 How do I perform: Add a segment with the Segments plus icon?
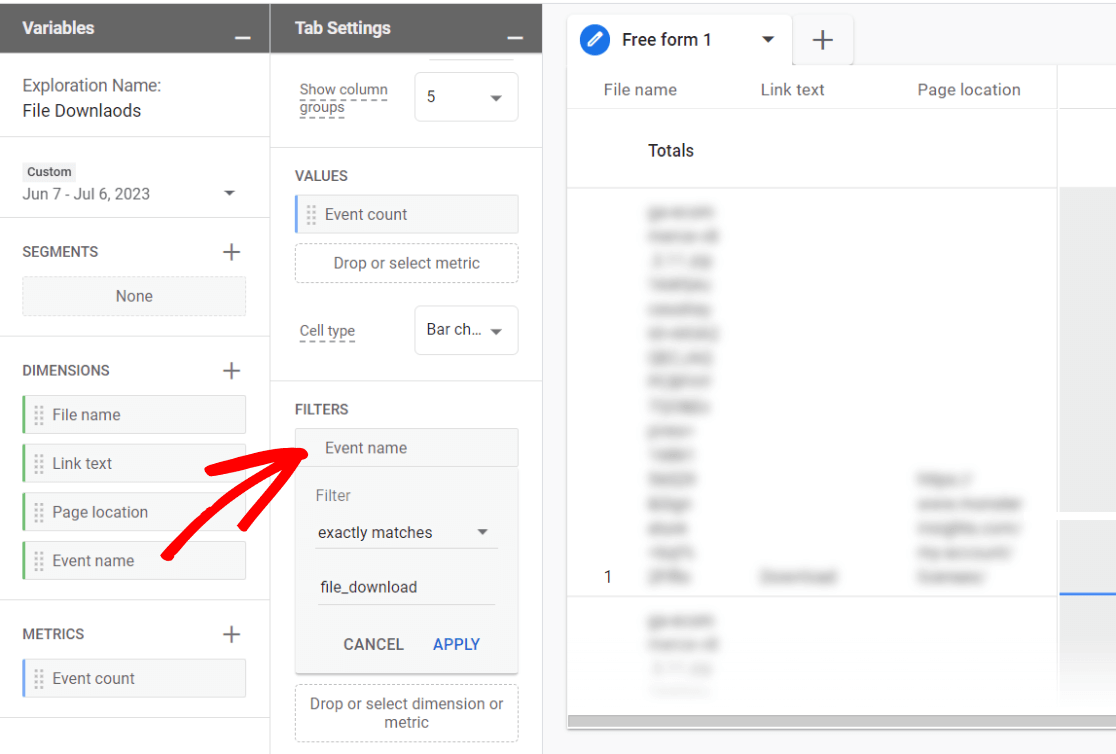tap(231, 251)
